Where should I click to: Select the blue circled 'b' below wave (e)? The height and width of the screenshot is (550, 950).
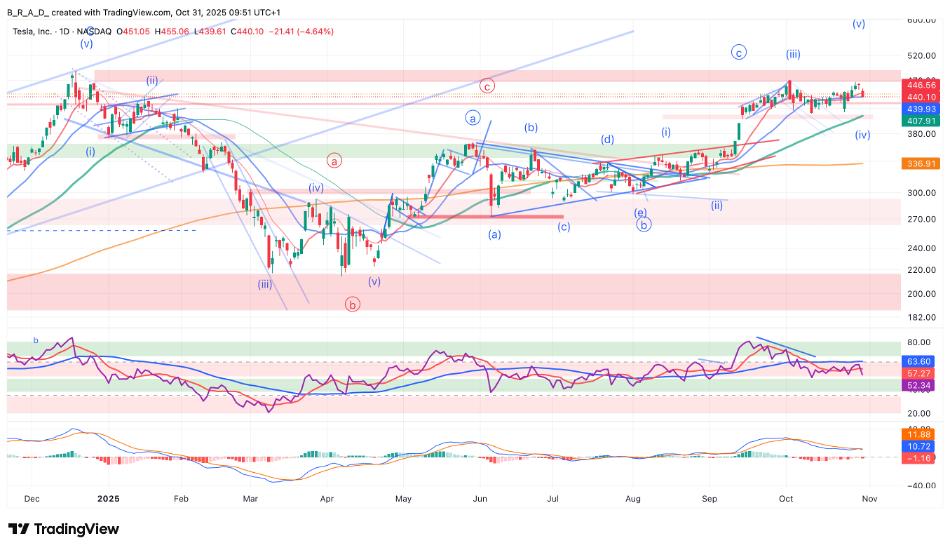645,225
